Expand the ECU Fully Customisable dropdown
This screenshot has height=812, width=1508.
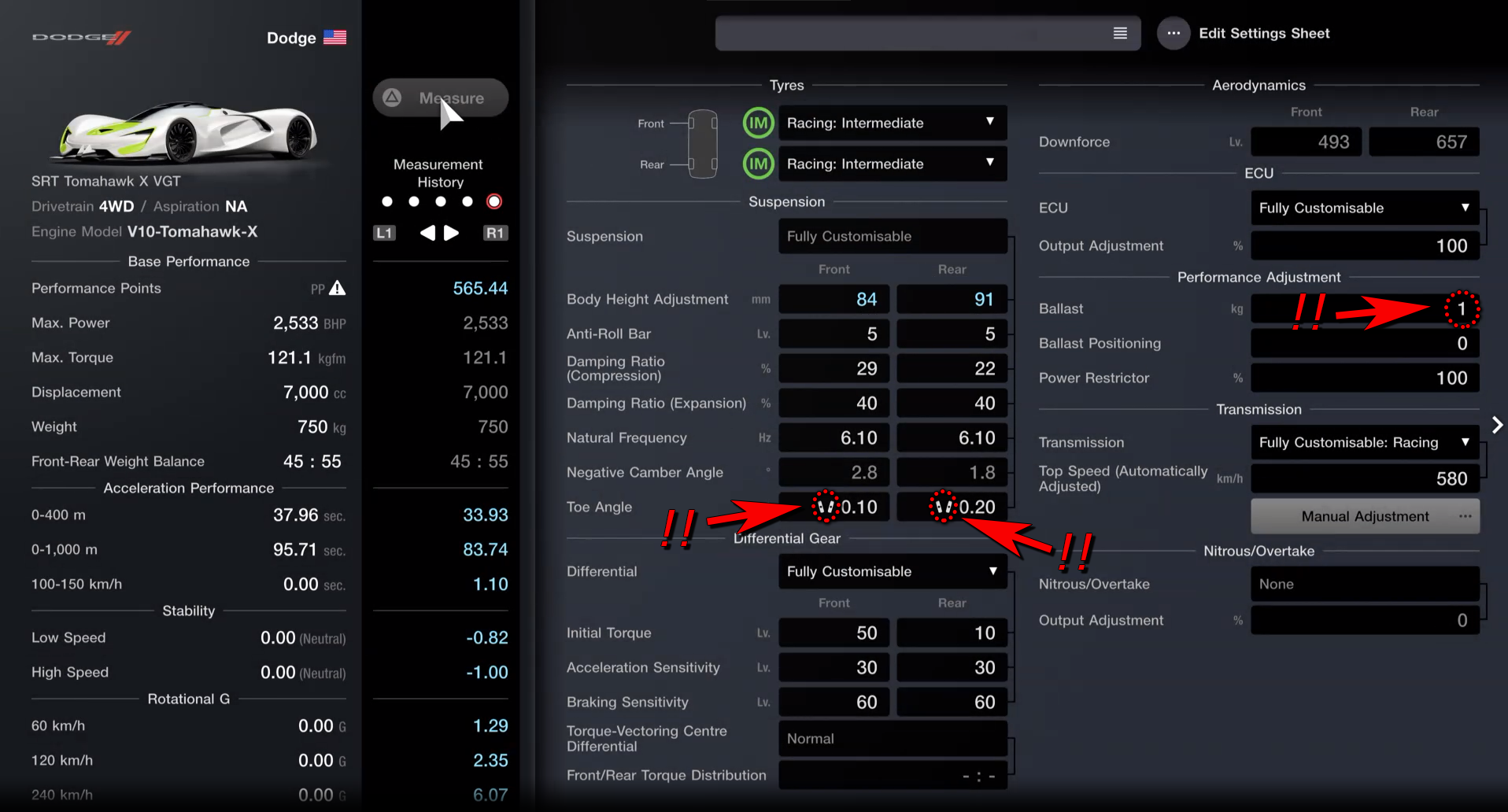point(1364,208)
